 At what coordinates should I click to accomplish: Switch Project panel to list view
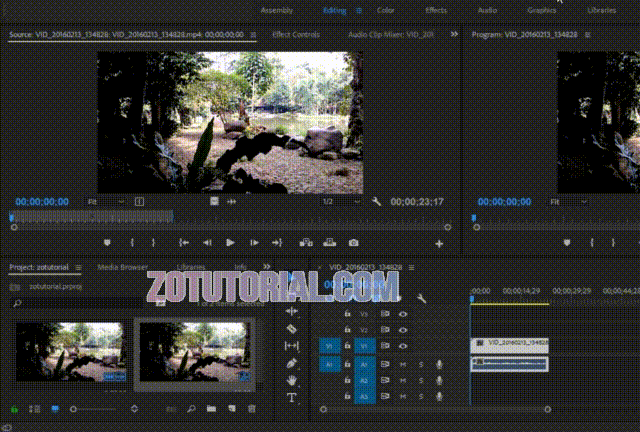point(34,409)
